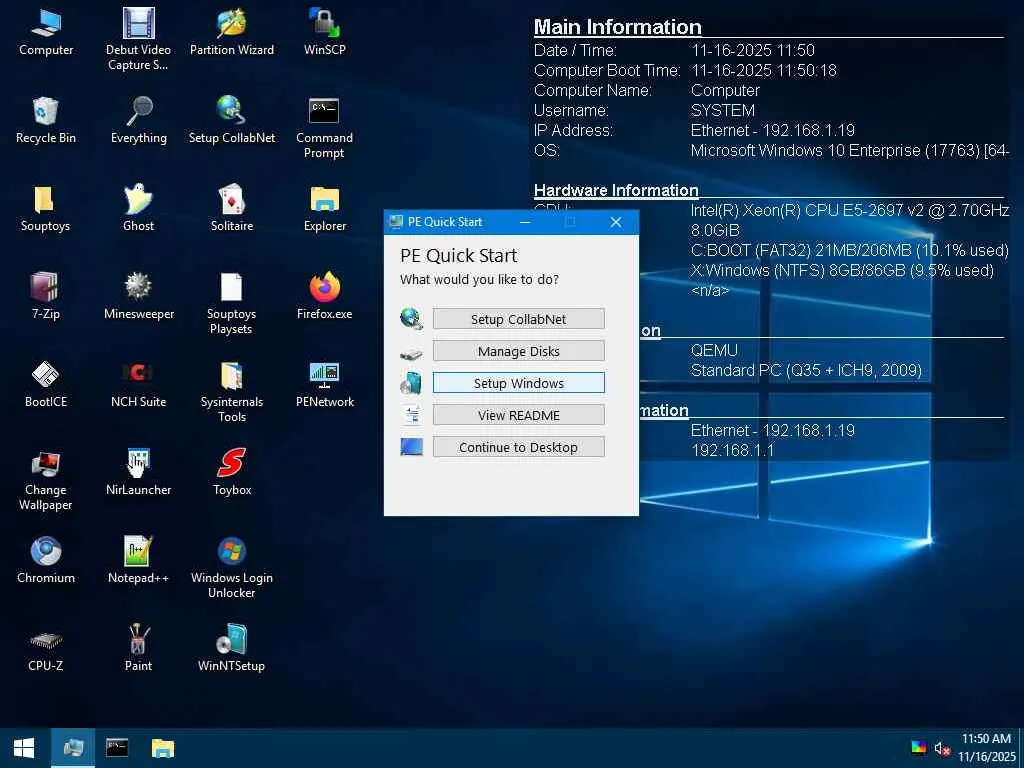Open the taskbar clock showing 11:50 AM
1024x768 pixels.
pos(986,748)
